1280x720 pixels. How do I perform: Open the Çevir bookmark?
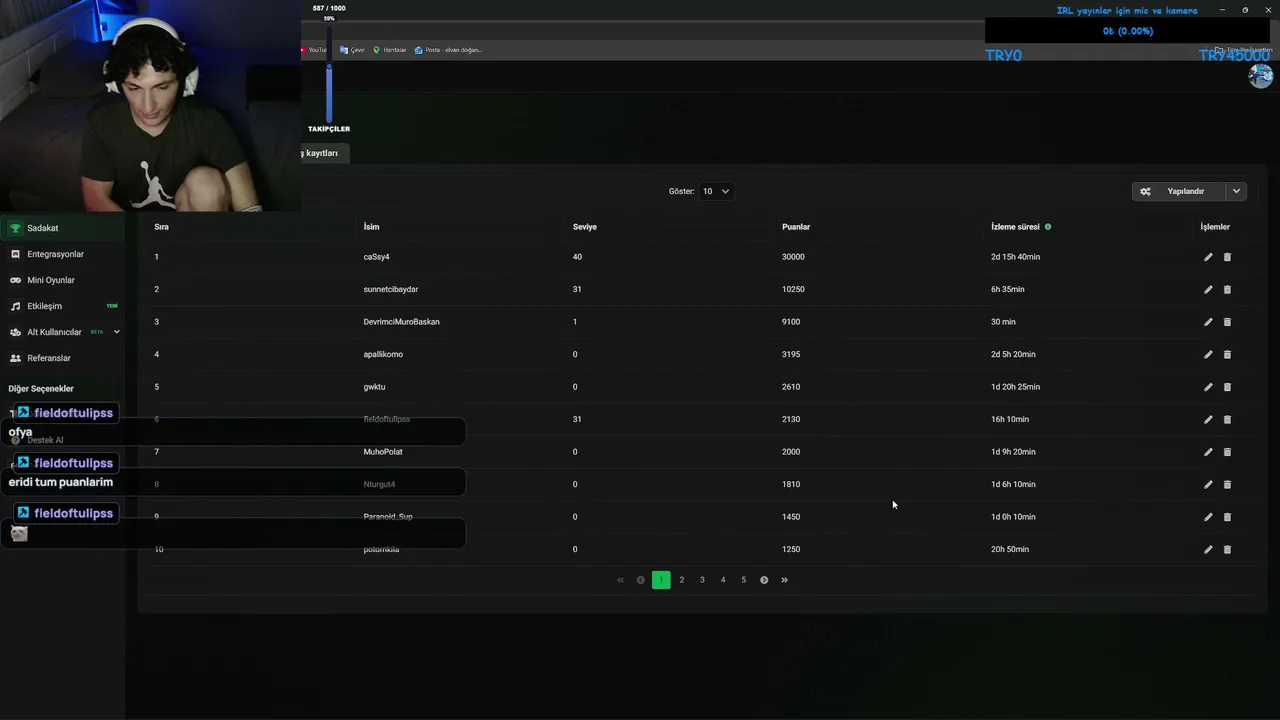click(352, 50)
